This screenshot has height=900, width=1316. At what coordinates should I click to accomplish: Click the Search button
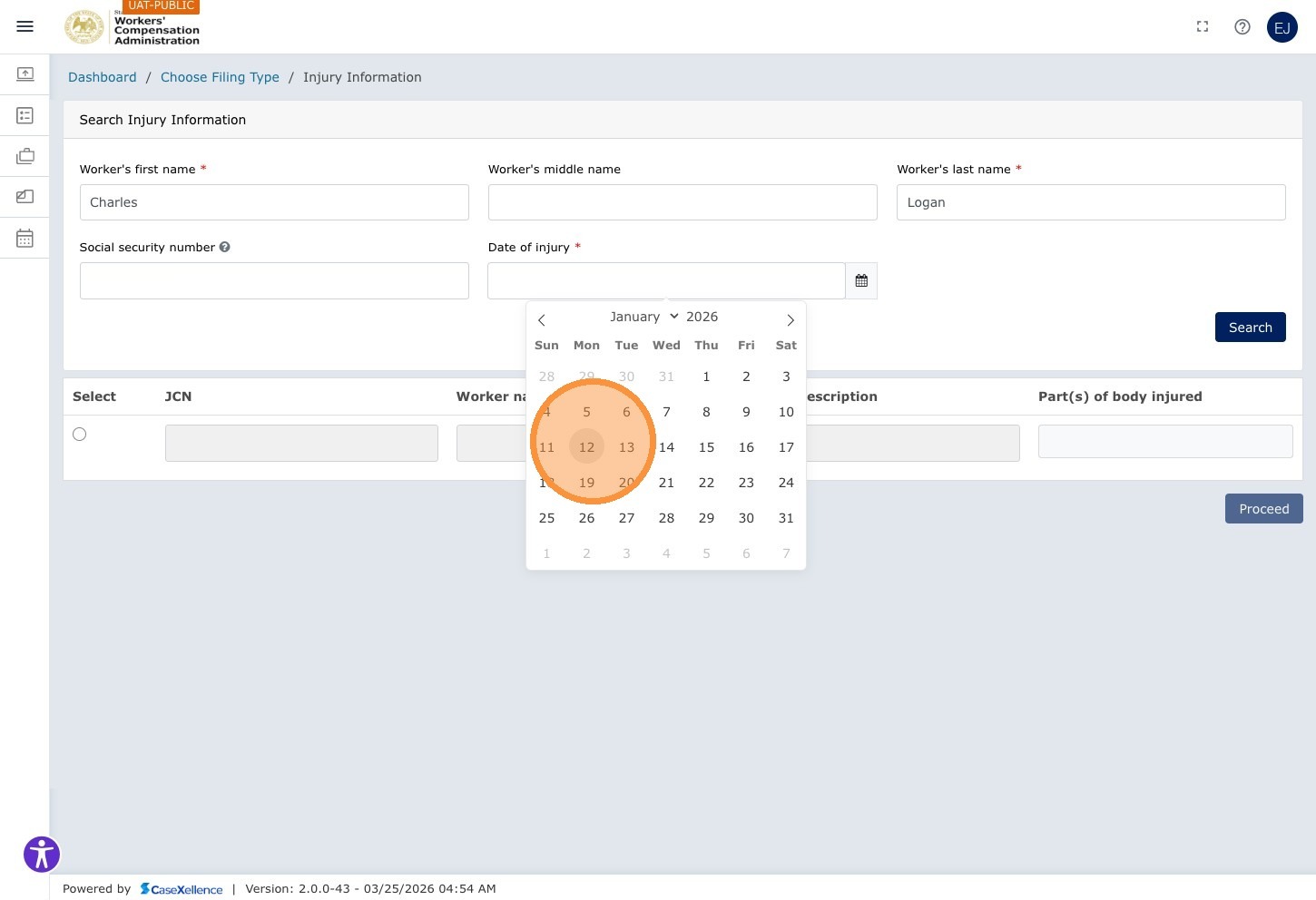[x=1251, y=328]
